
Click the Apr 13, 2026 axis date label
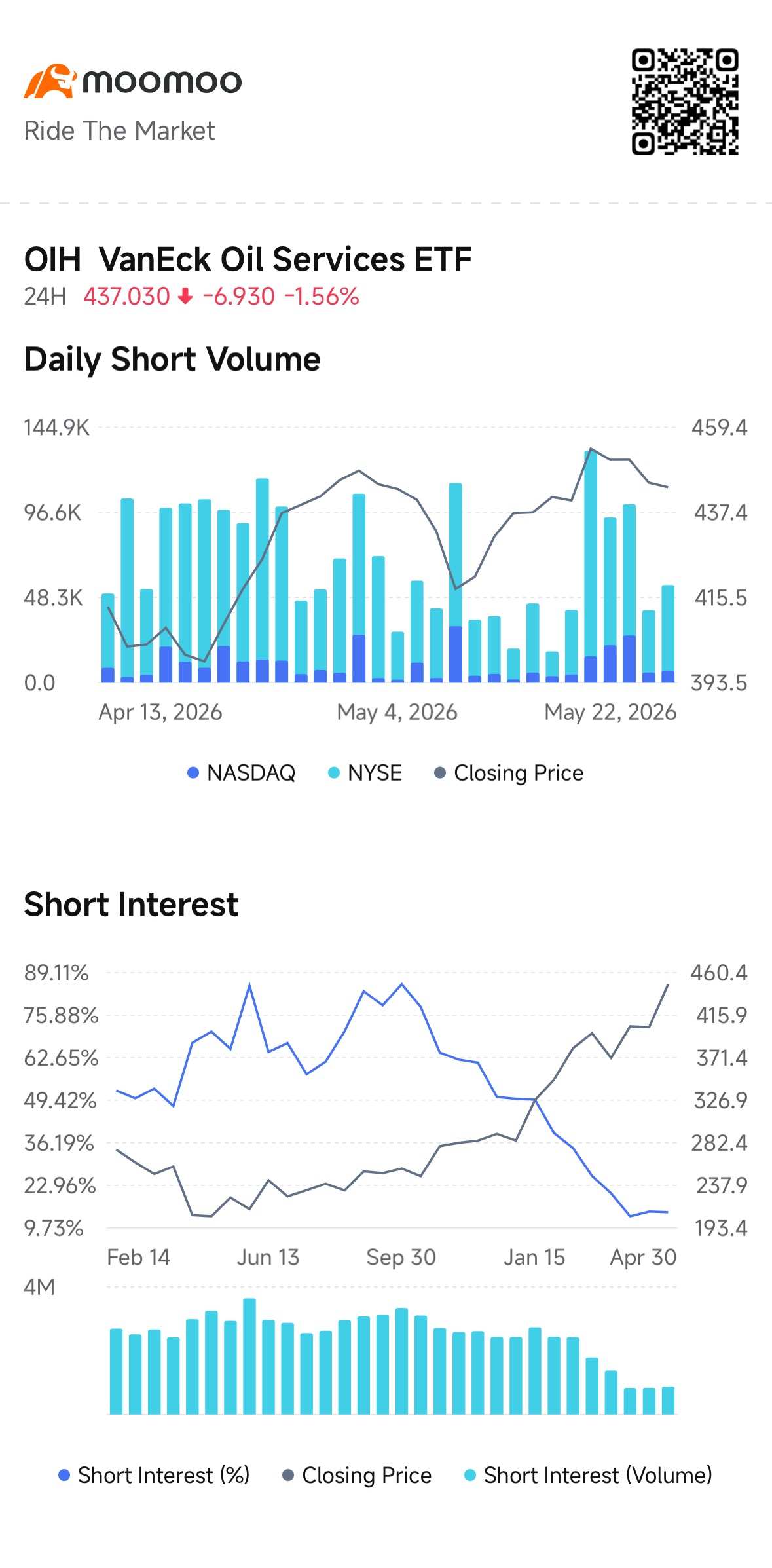(x=160, y=712)
